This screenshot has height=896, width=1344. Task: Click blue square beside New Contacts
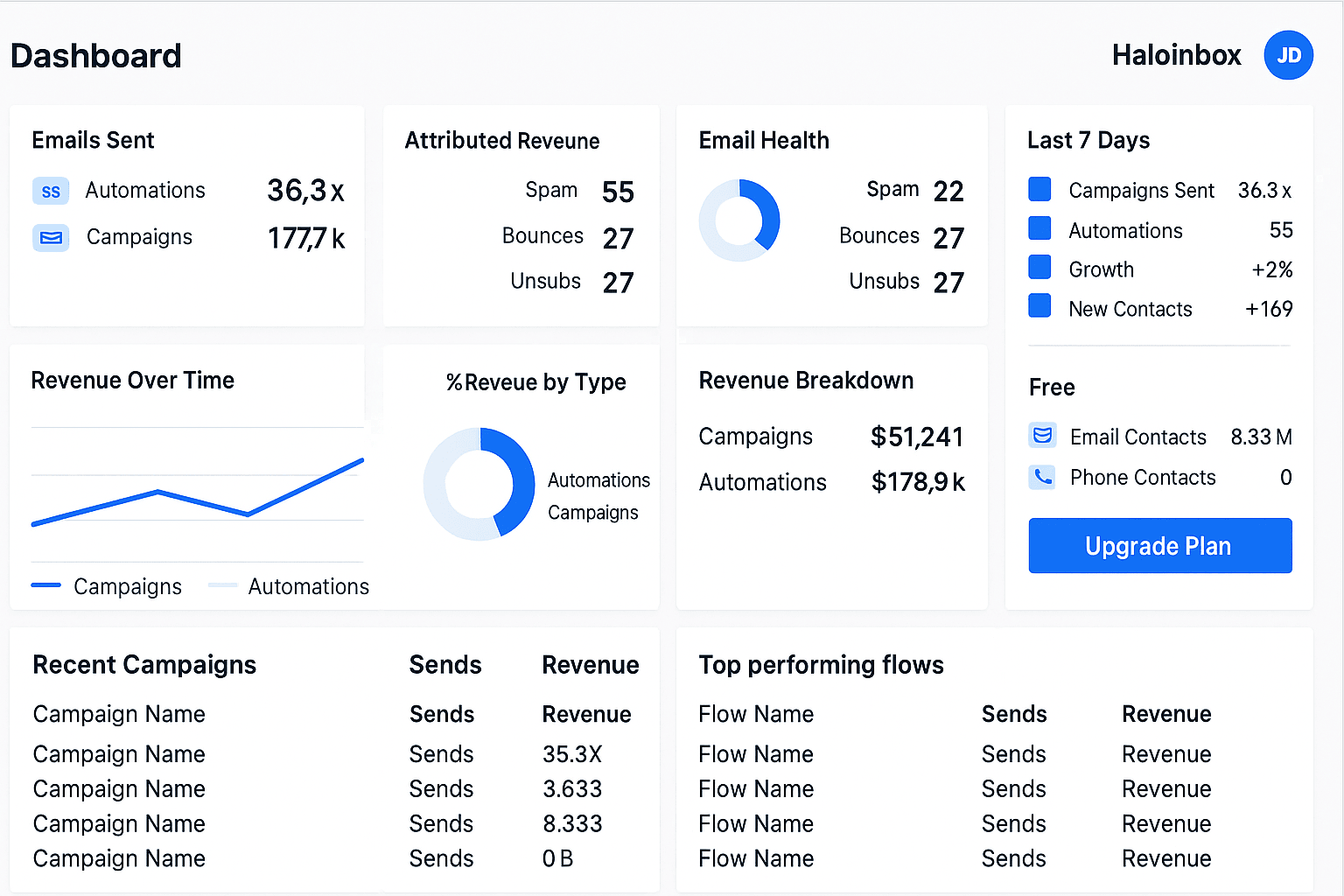click(x=1039, y=306)
